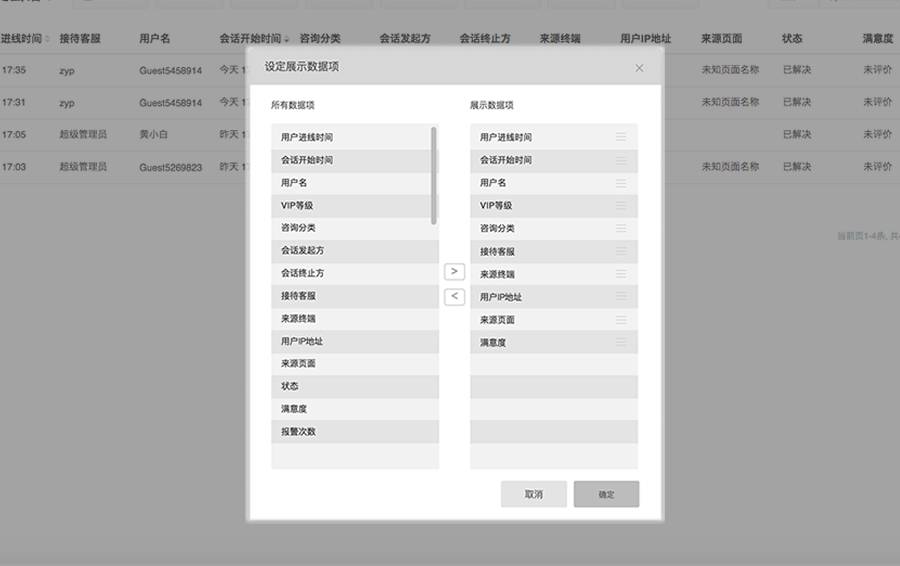Click drag handle of 满意度 in display list
The image size is (900, 566).
pos(620,342)
